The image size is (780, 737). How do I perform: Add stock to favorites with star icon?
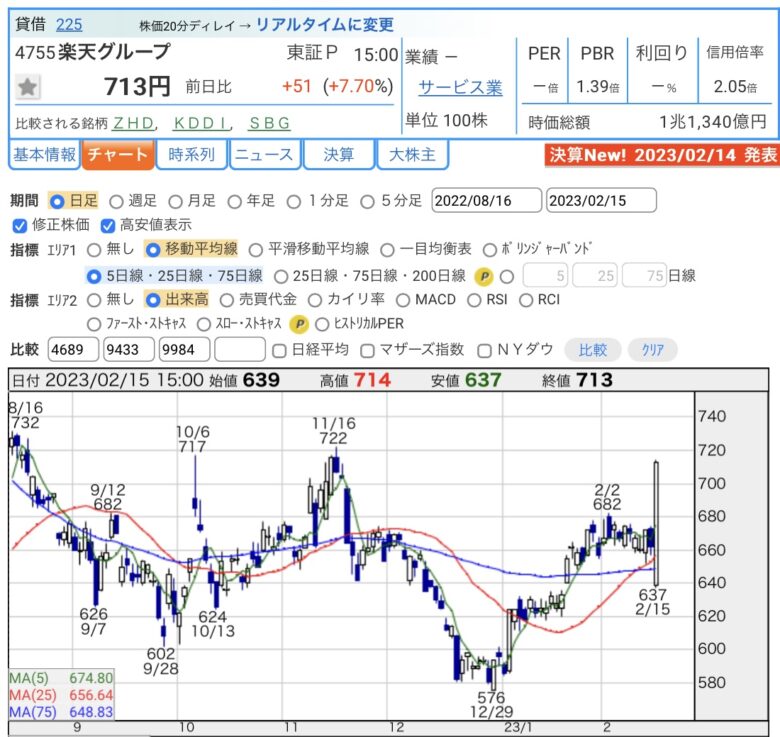pos(28,87)
